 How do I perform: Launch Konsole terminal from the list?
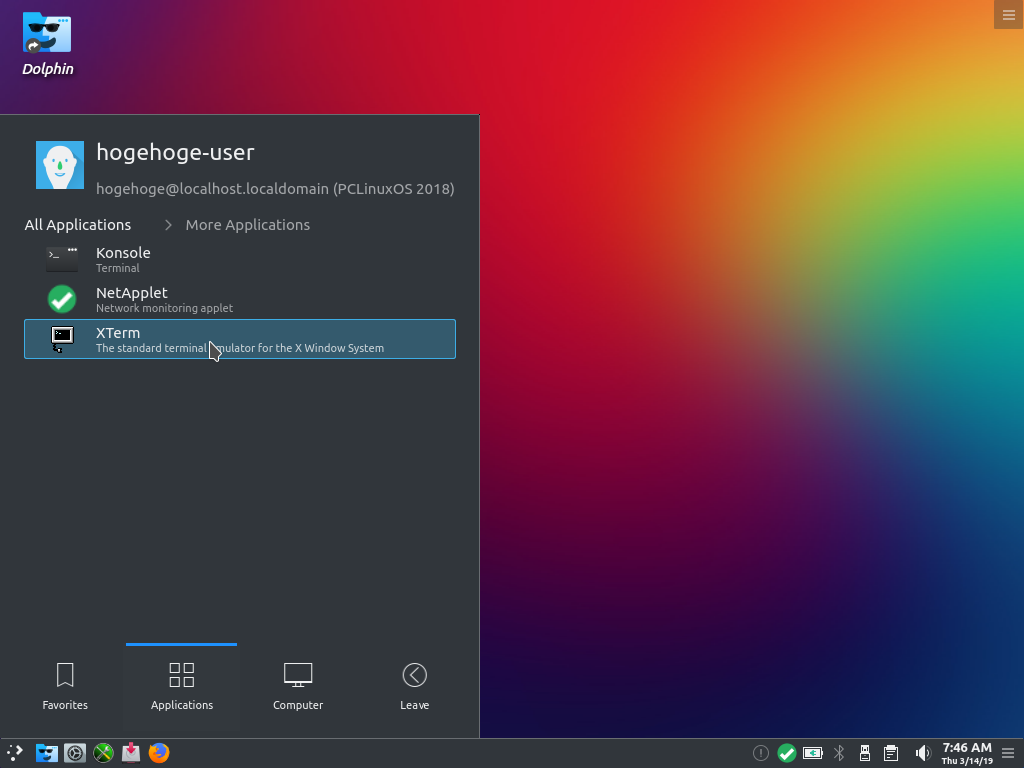pyautogui.click(x=240, y=259)
